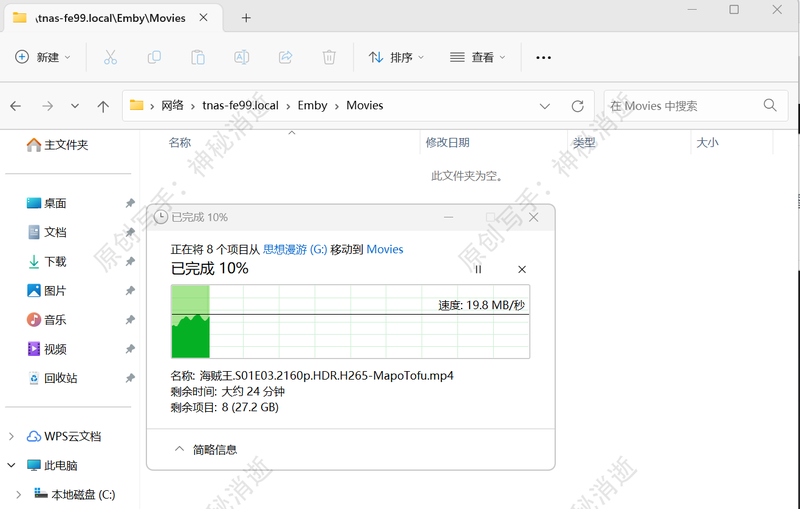The height and width of the screenshot is (509, 800).
Task: Open the three-dot more options menu
Action: pyautogui.click(x=543, y=58)
